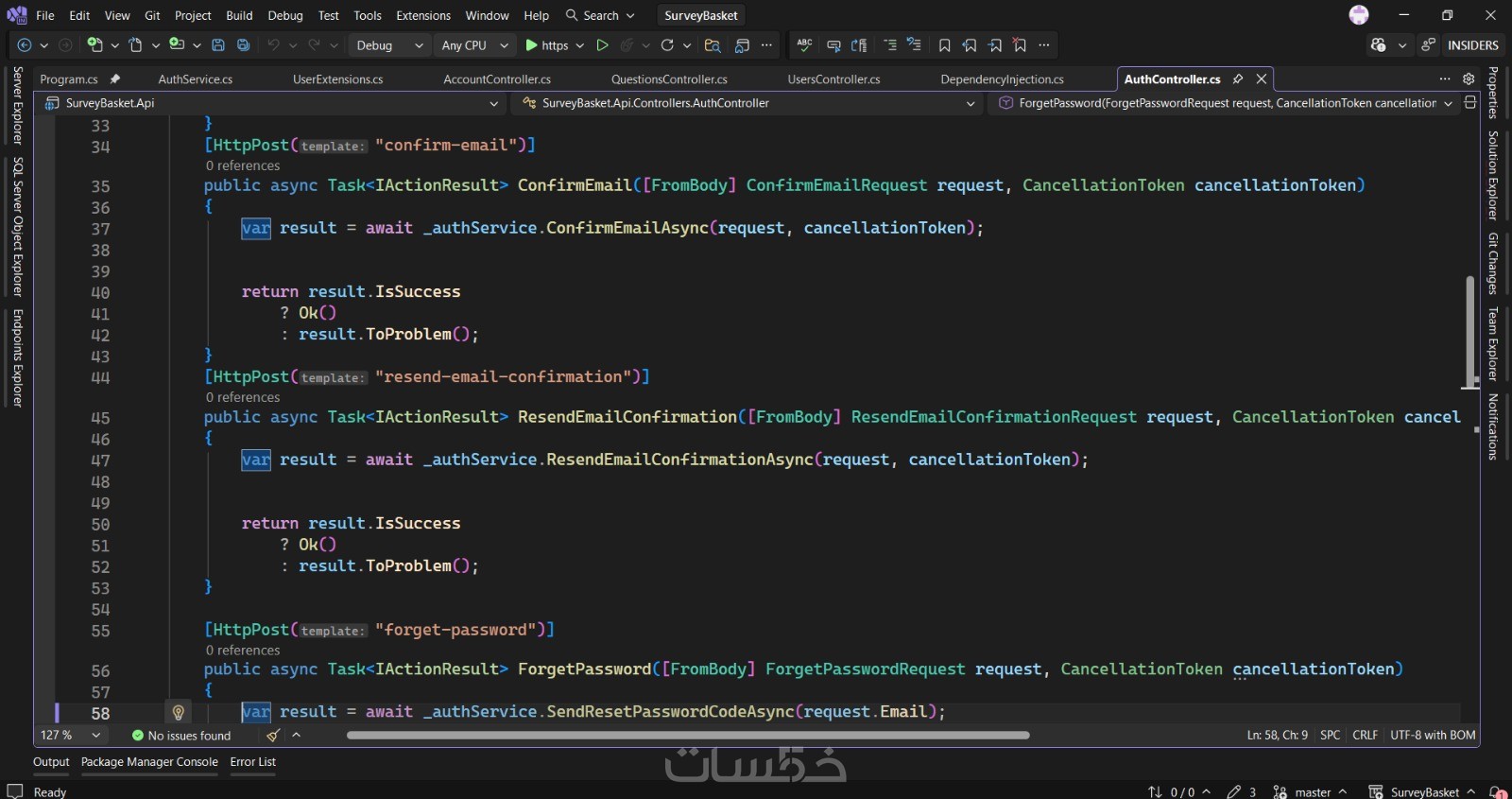The width and height of the screenshot is (1512, 799).
Task: Expand the 127 % zoom level dropdown
Action: [x=95, y=735]
